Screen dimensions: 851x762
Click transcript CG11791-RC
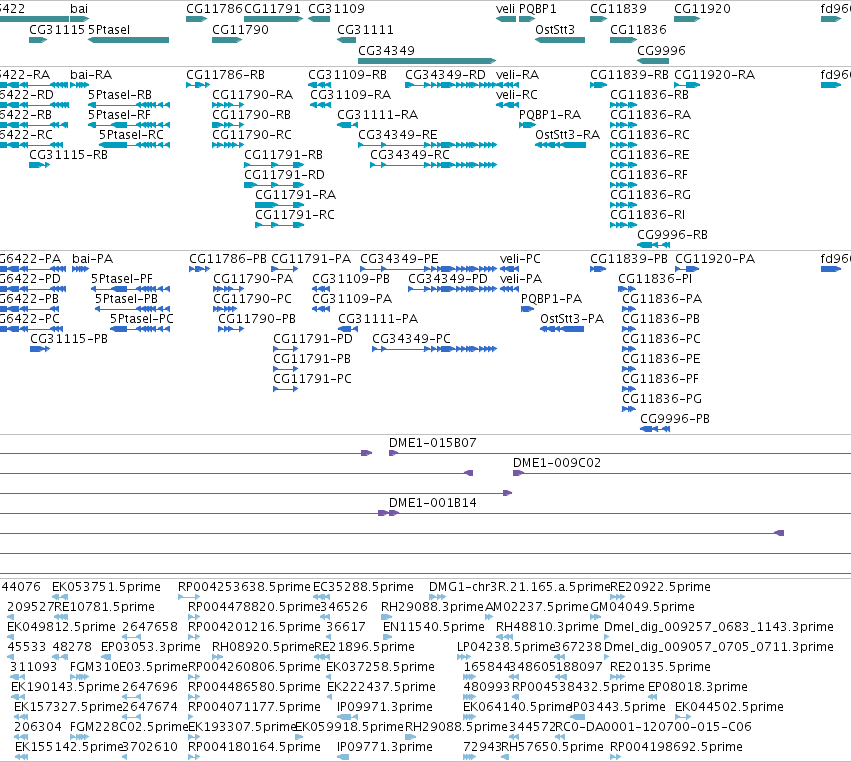295,215
